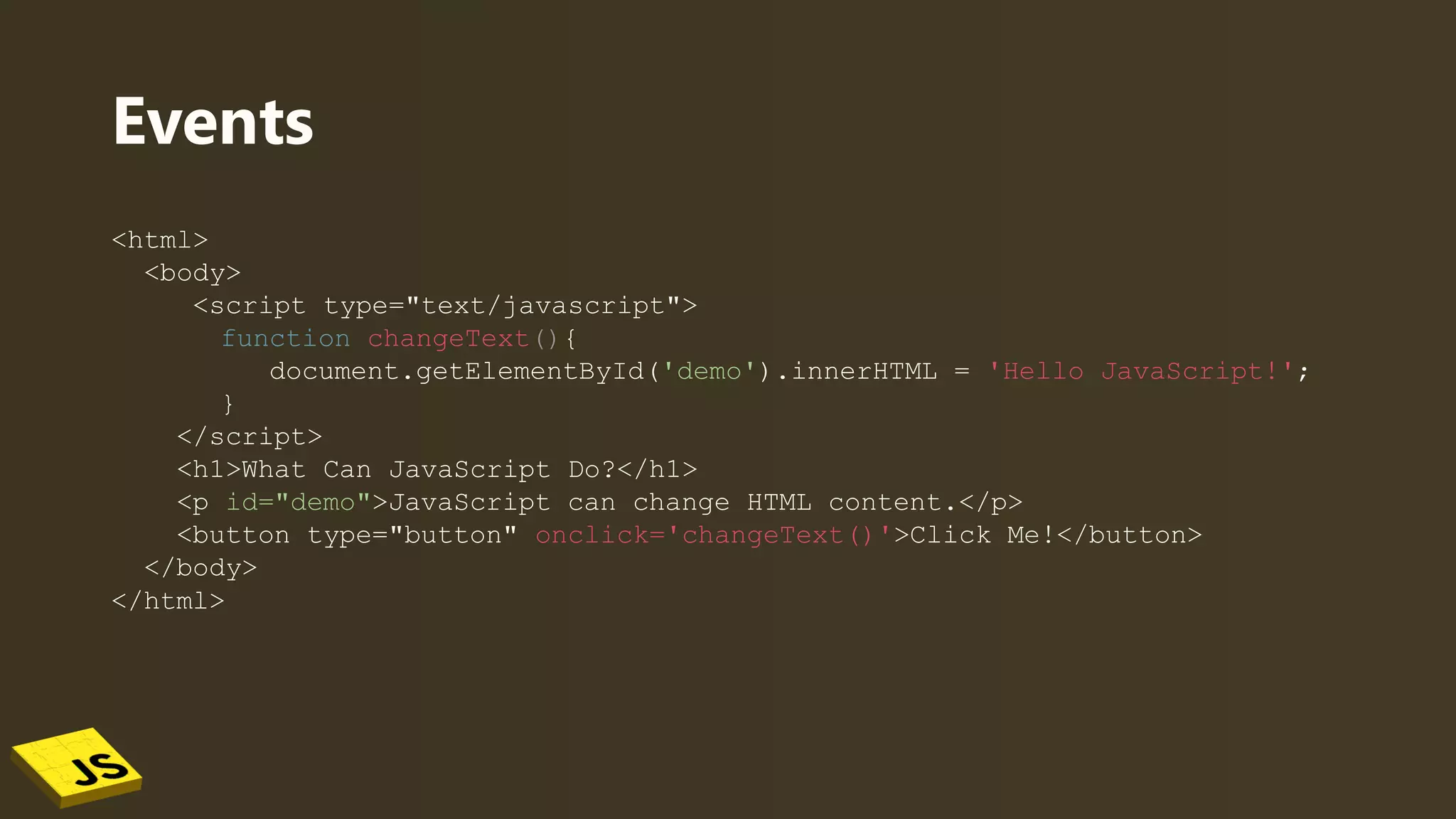Click the Events slide title
The width and height of the screenshot is (1456, 819).
(x=213, y=122)
